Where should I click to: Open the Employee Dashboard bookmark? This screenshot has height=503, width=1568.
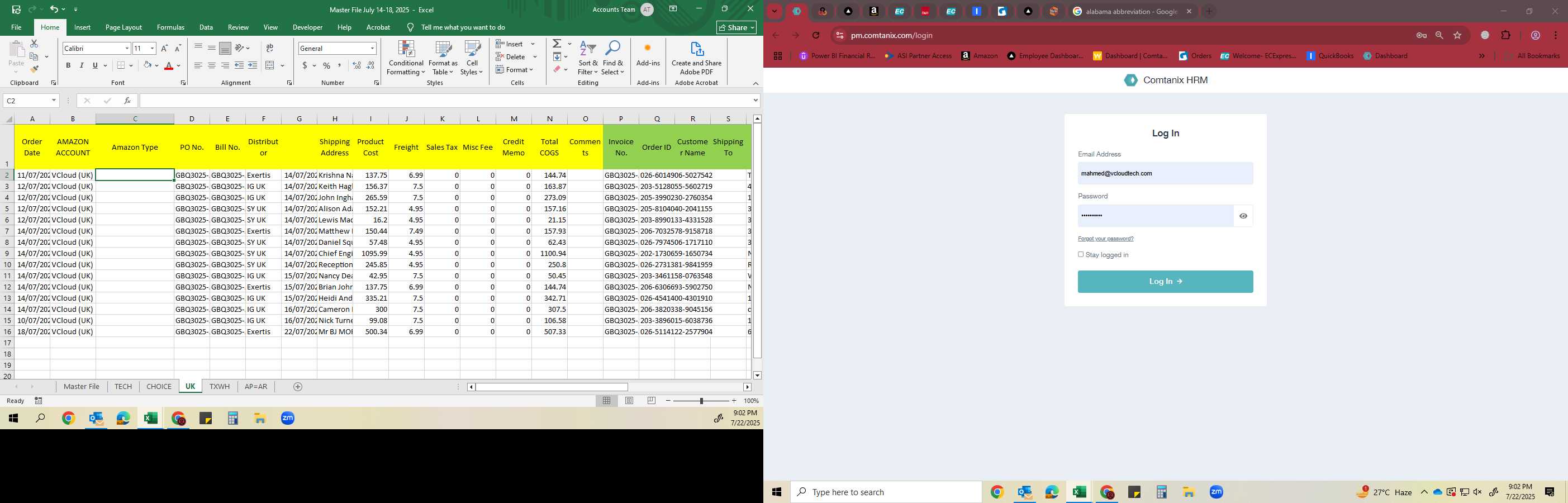[x=1045, y=55]
